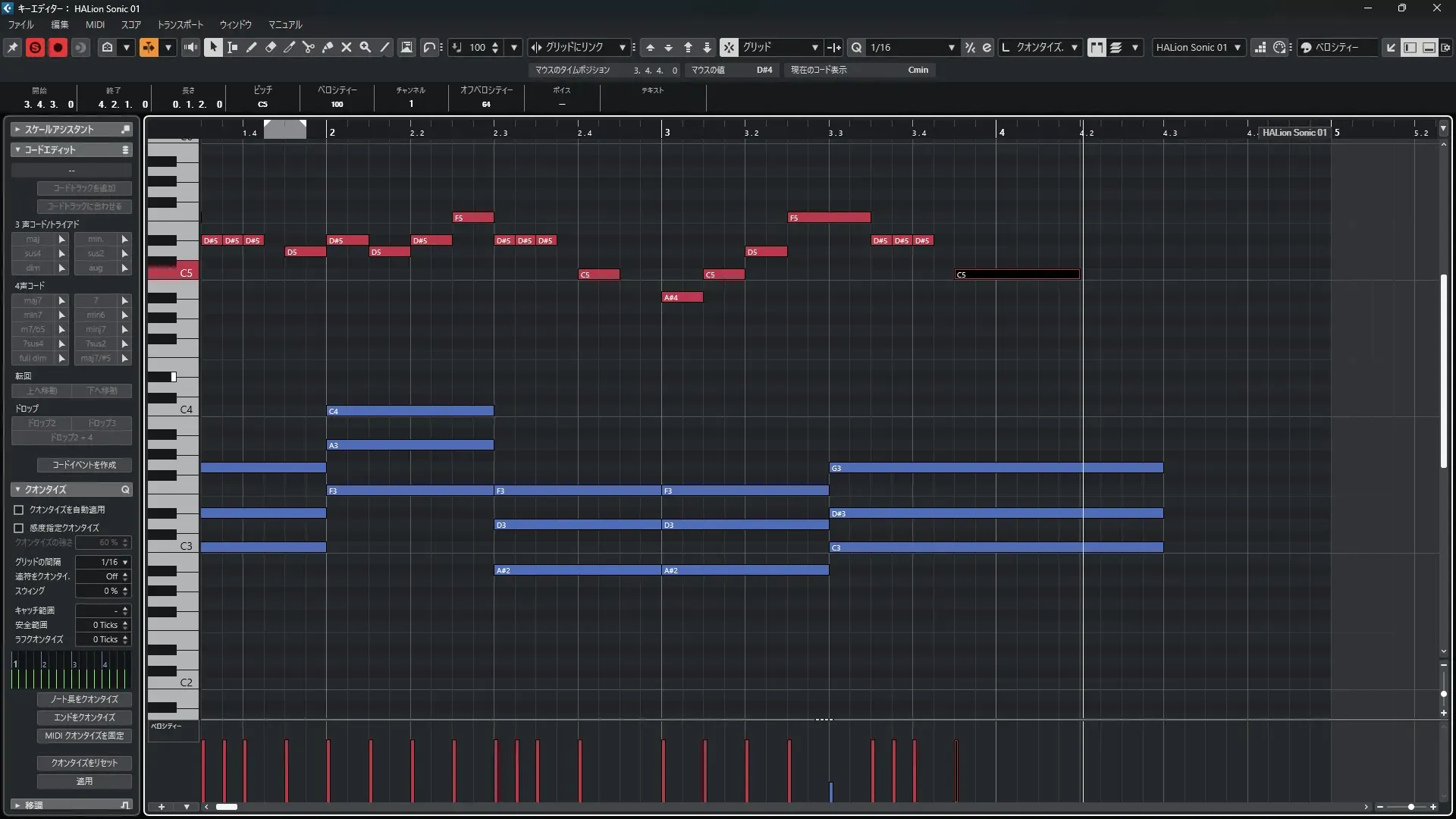This screenshot has width=1456, height=819.
Task: Toggle the Record in editor button
Action: click(58, 47)
